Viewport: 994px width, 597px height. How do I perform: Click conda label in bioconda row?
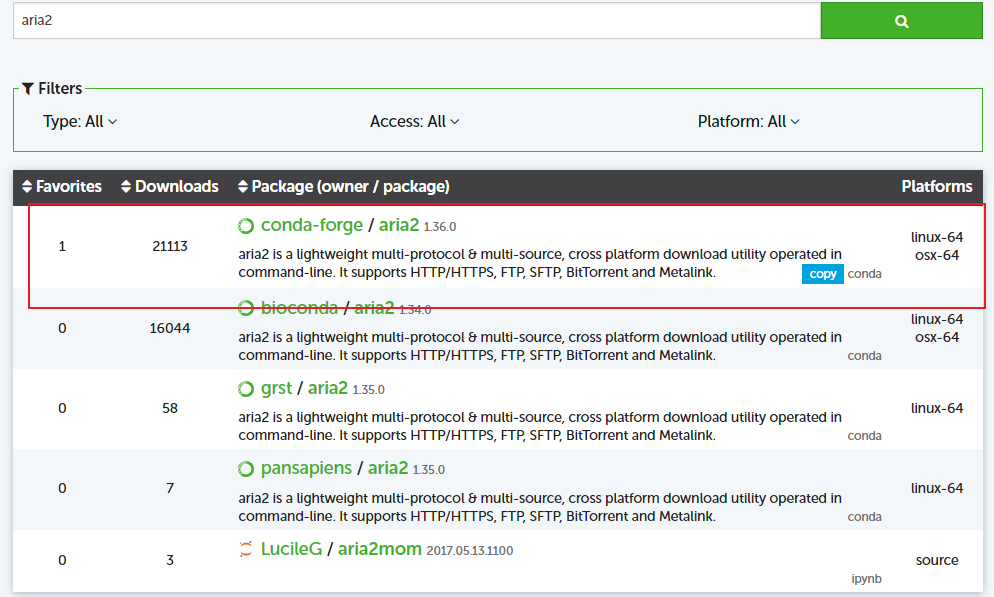[x=865, y=356]
